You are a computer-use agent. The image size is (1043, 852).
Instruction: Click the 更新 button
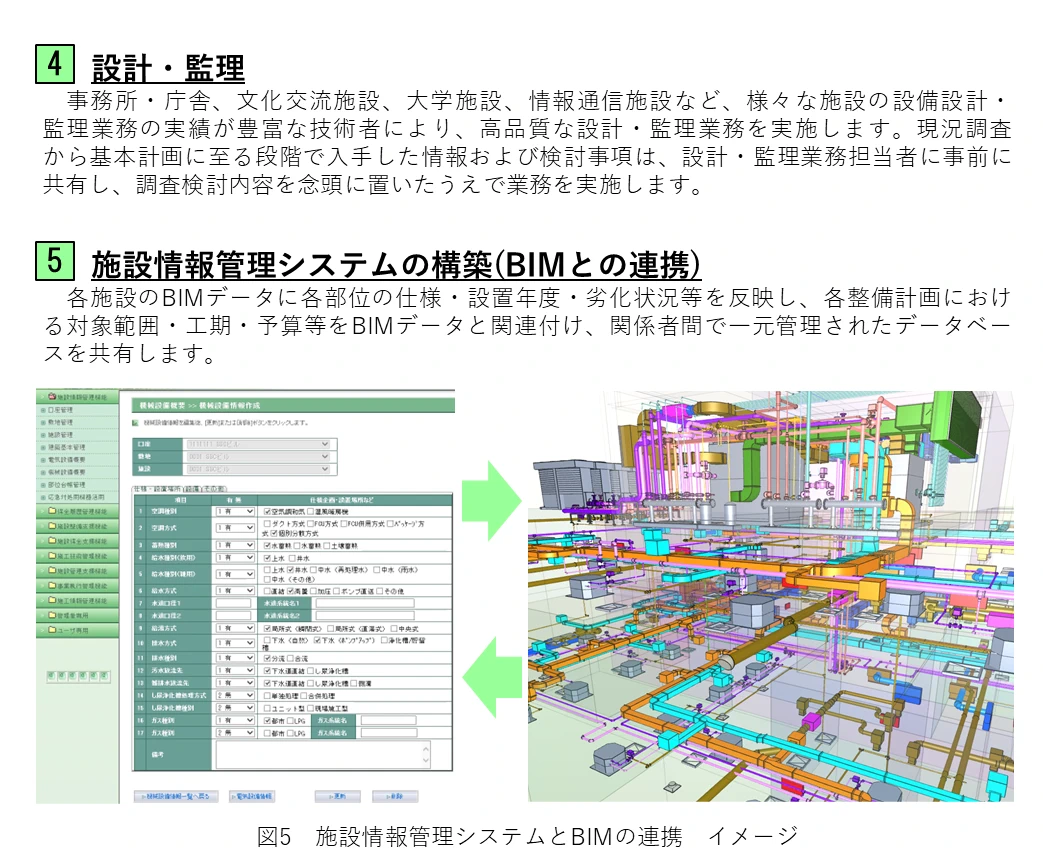tap(336, 796)
